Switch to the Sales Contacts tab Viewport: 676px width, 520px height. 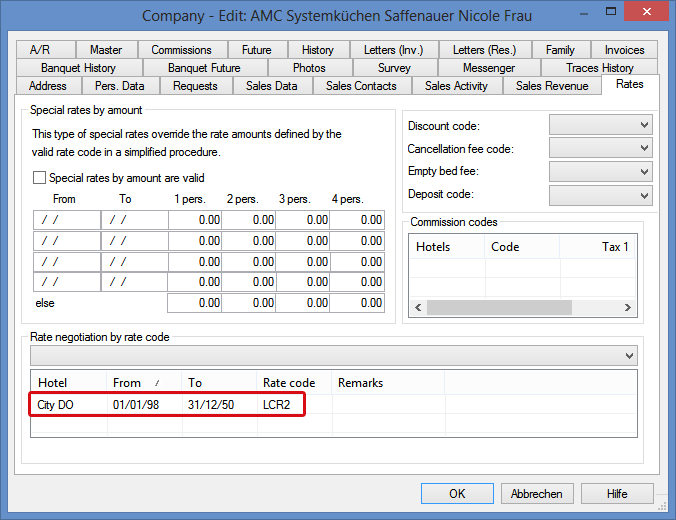click(362, 86)
